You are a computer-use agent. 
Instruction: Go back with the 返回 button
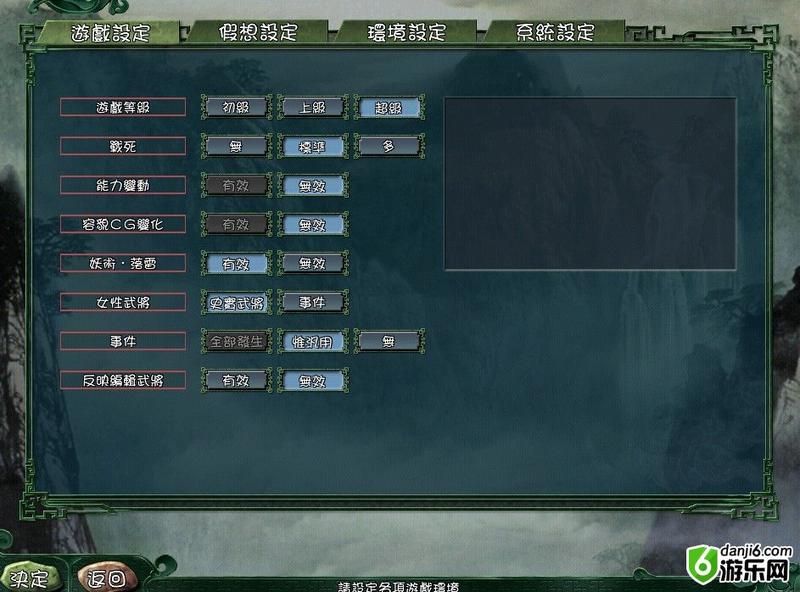pos(106,578)
